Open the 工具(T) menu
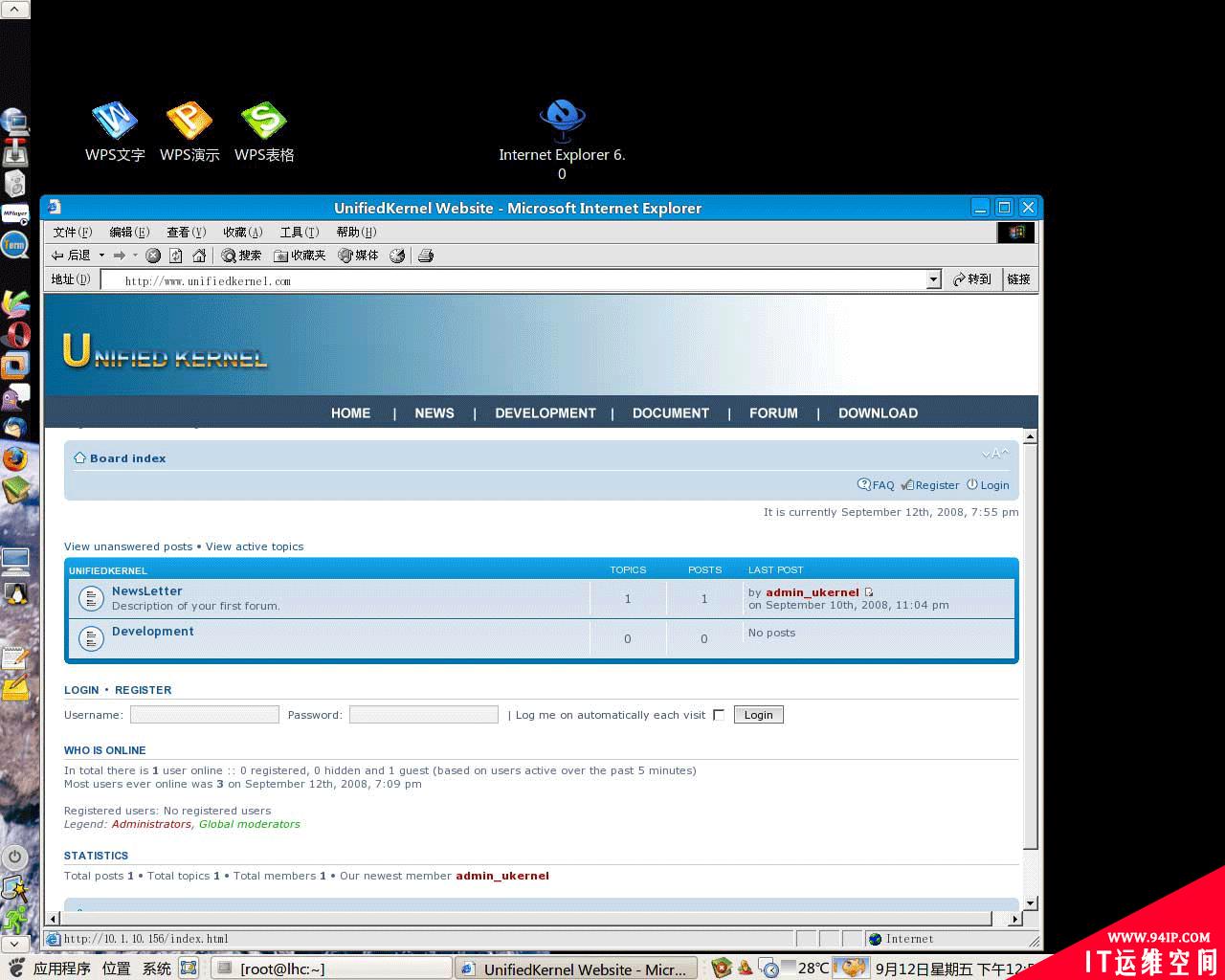The height and width of the screenshot is (980, 1225). click(300, 233)
